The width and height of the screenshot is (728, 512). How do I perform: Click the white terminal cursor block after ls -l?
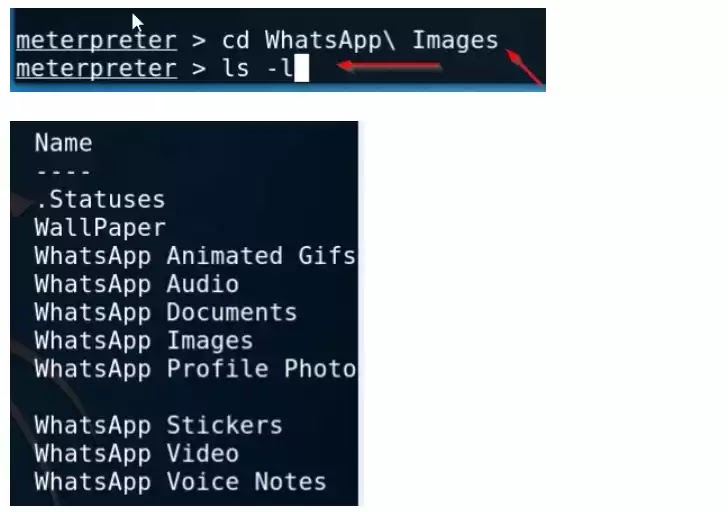[302, 68]
